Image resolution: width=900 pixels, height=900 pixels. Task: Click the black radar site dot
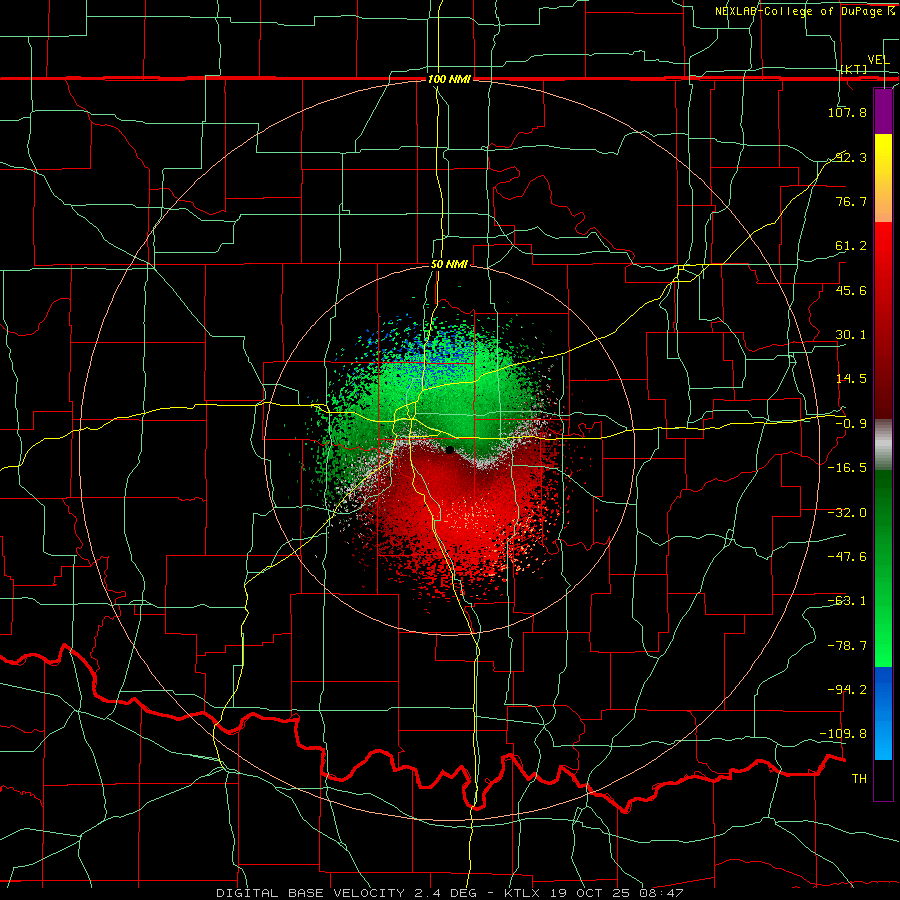pyautogui.click(x=450, y=450)
